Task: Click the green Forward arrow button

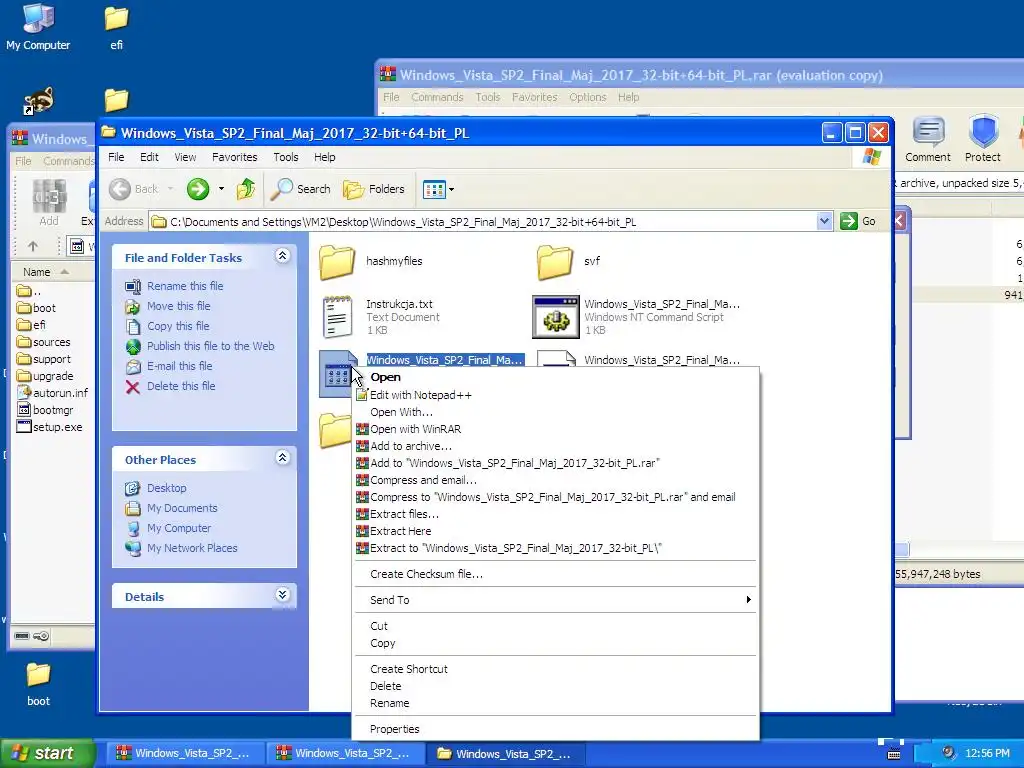Action: [x=198, y=189]
